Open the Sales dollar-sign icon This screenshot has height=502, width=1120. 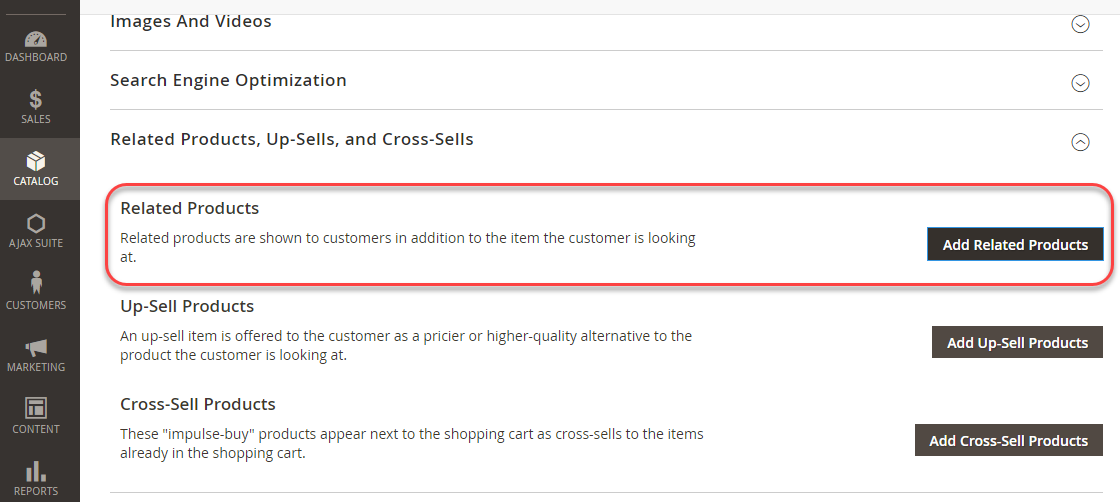pyautogui.click(x=36, y=100)
